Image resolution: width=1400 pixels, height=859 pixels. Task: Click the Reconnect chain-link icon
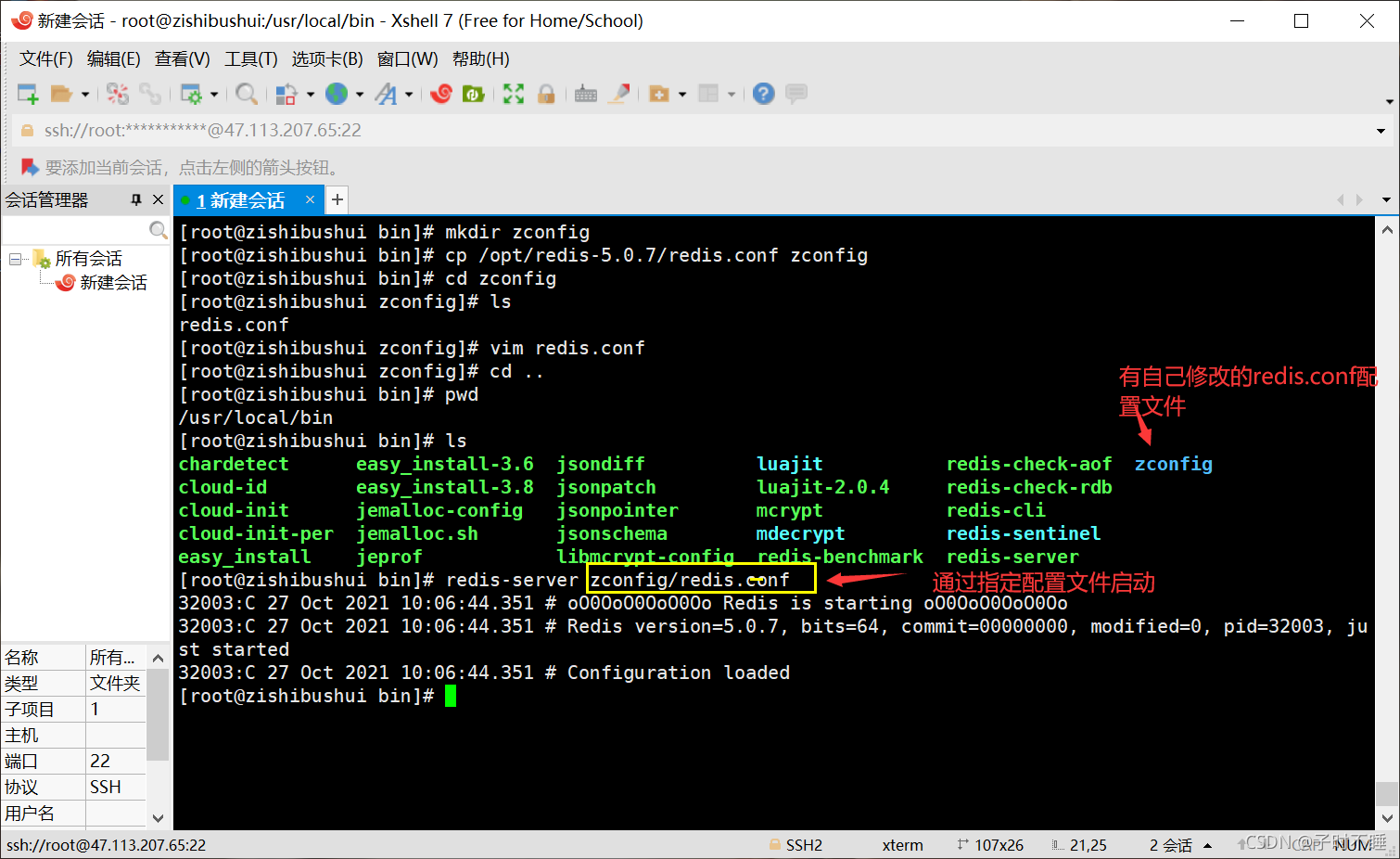[150, 94]
